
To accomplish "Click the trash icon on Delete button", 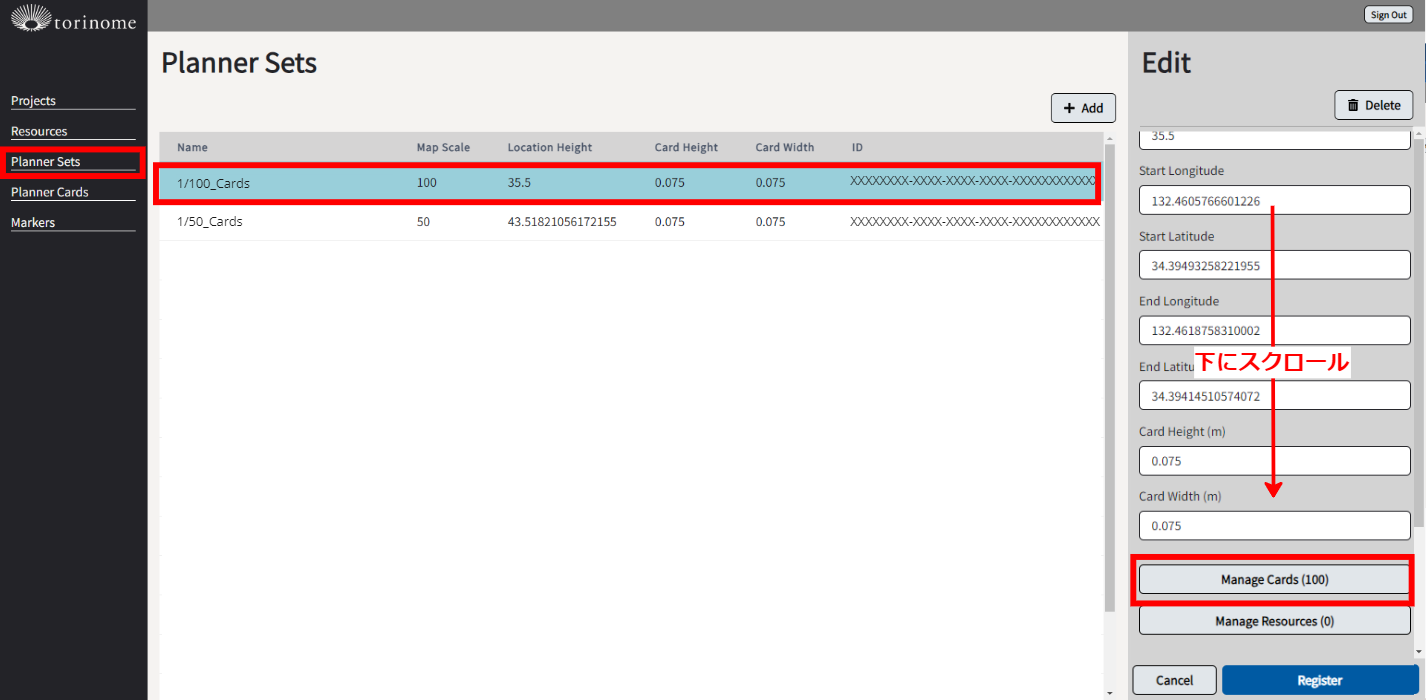I will pyautogui.click(x=1353, y=105).
